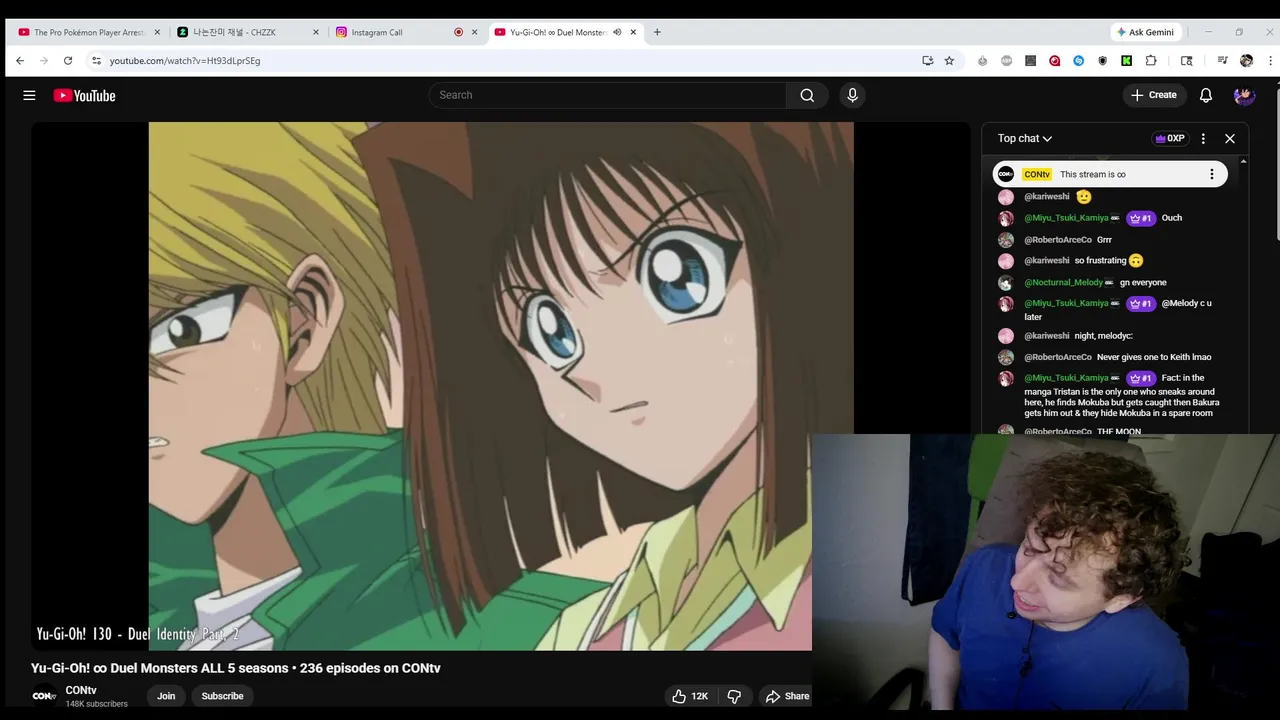
Task: Click the address bar URL
Action: click(x=185, y=61)
